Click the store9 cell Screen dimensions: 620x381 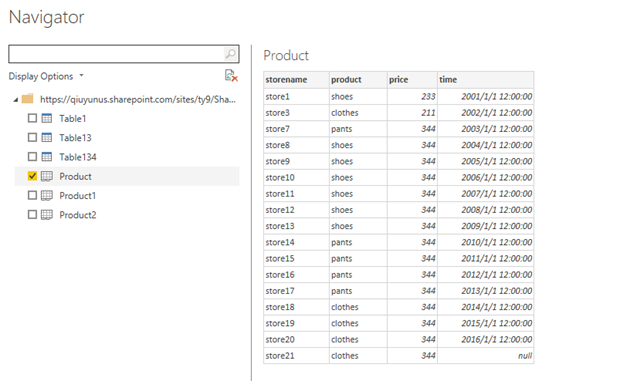(297, 161)
